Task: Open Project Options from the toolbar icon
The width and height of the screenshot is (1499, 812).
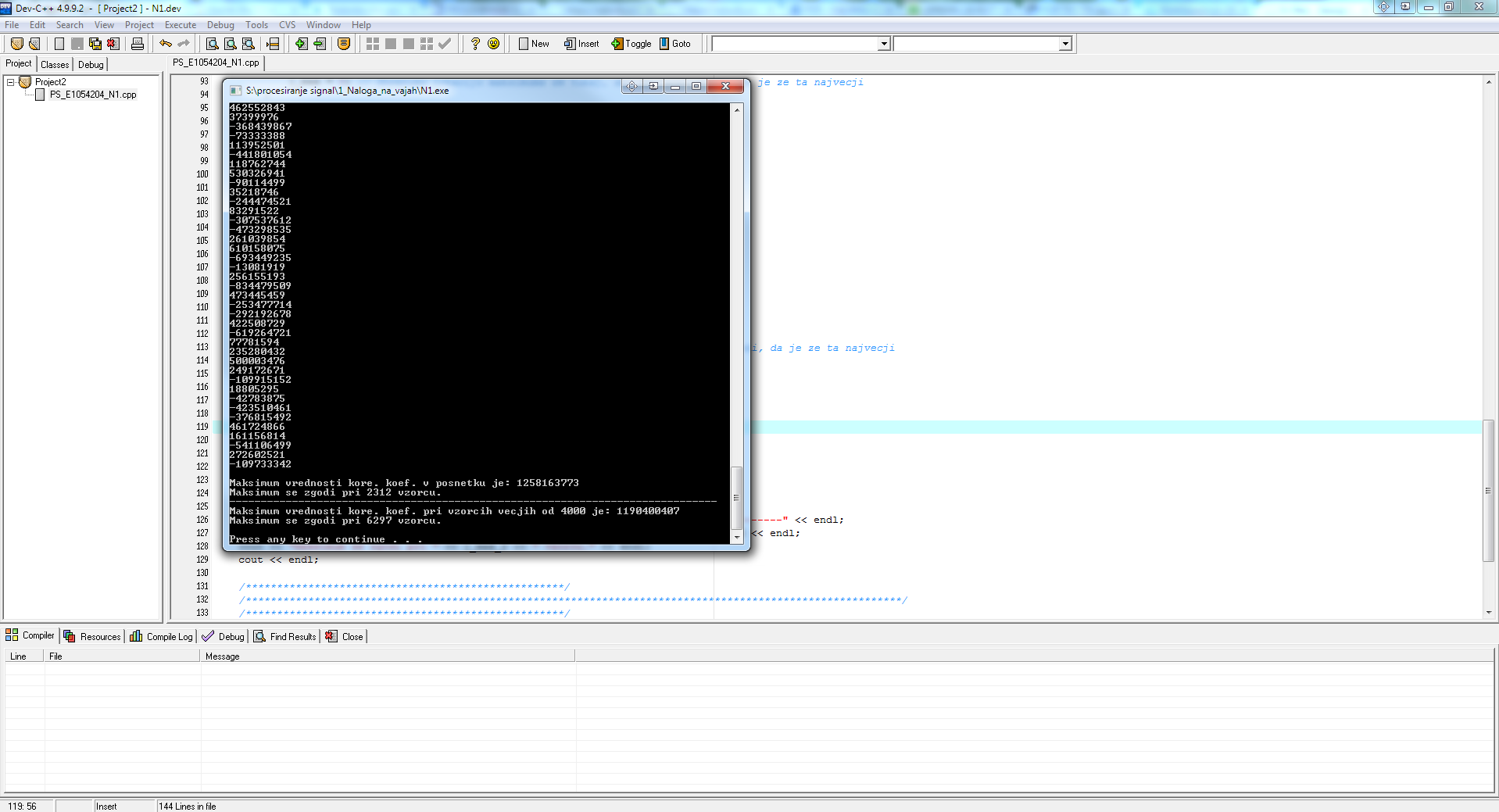Action: pyautogui.click(x=344, y=44)
